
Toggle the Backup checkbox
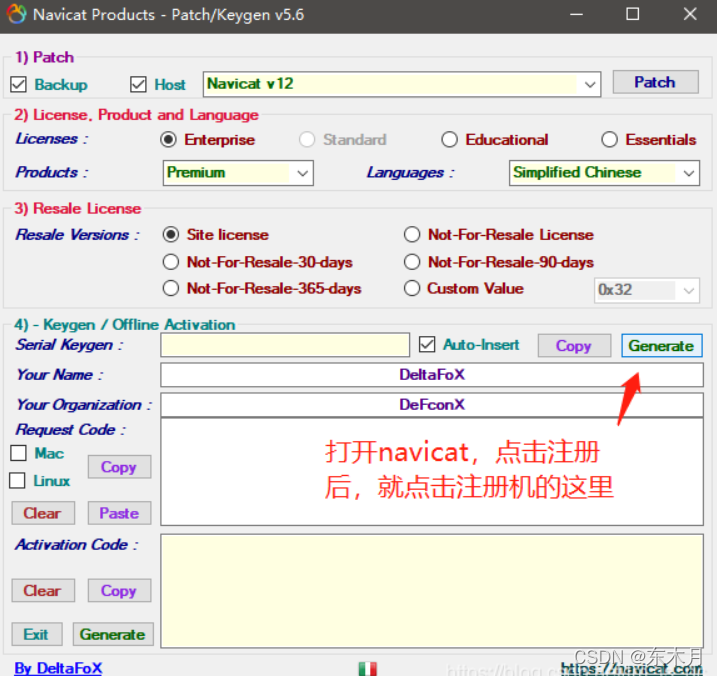point(18,85)
